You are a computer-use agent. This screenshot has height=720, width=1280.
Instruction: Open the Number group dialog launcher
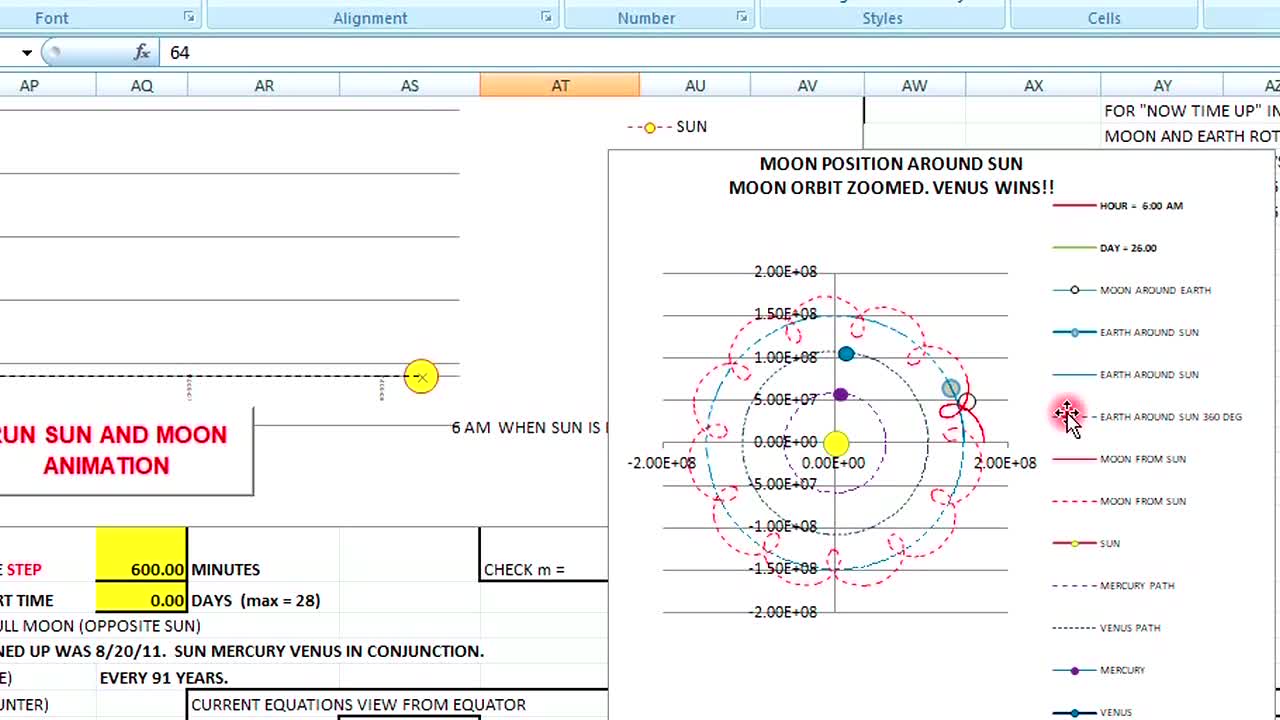tap(742, 17)
